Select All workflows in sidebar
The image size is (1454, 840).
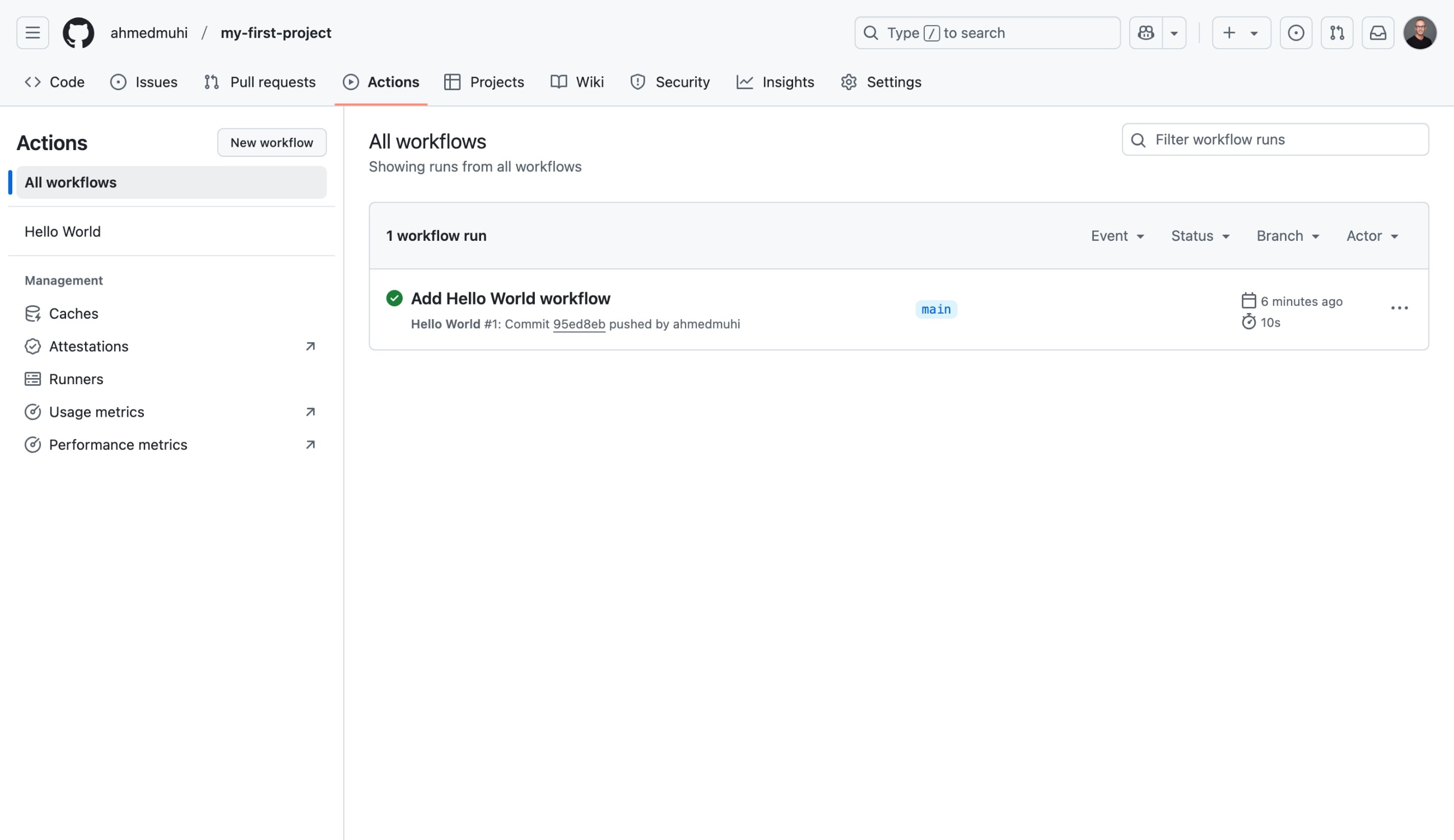click(x=171, y=183)
